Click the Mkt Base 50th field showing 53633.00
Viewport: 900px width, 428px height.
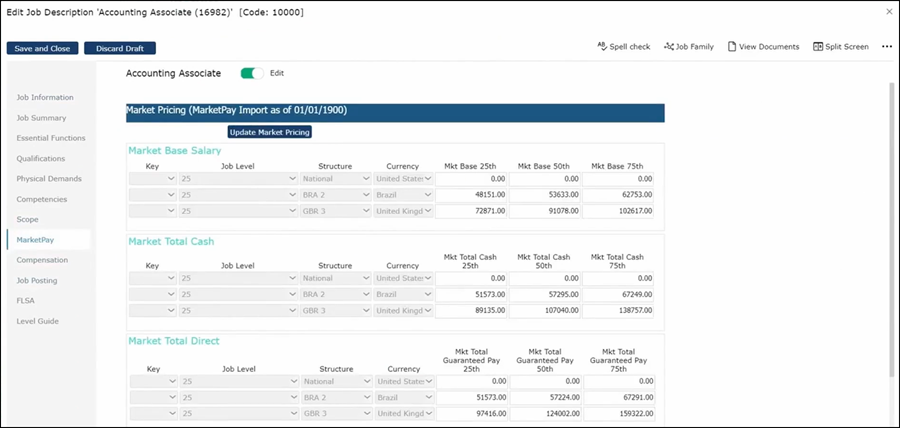click(x=545, y=195)
